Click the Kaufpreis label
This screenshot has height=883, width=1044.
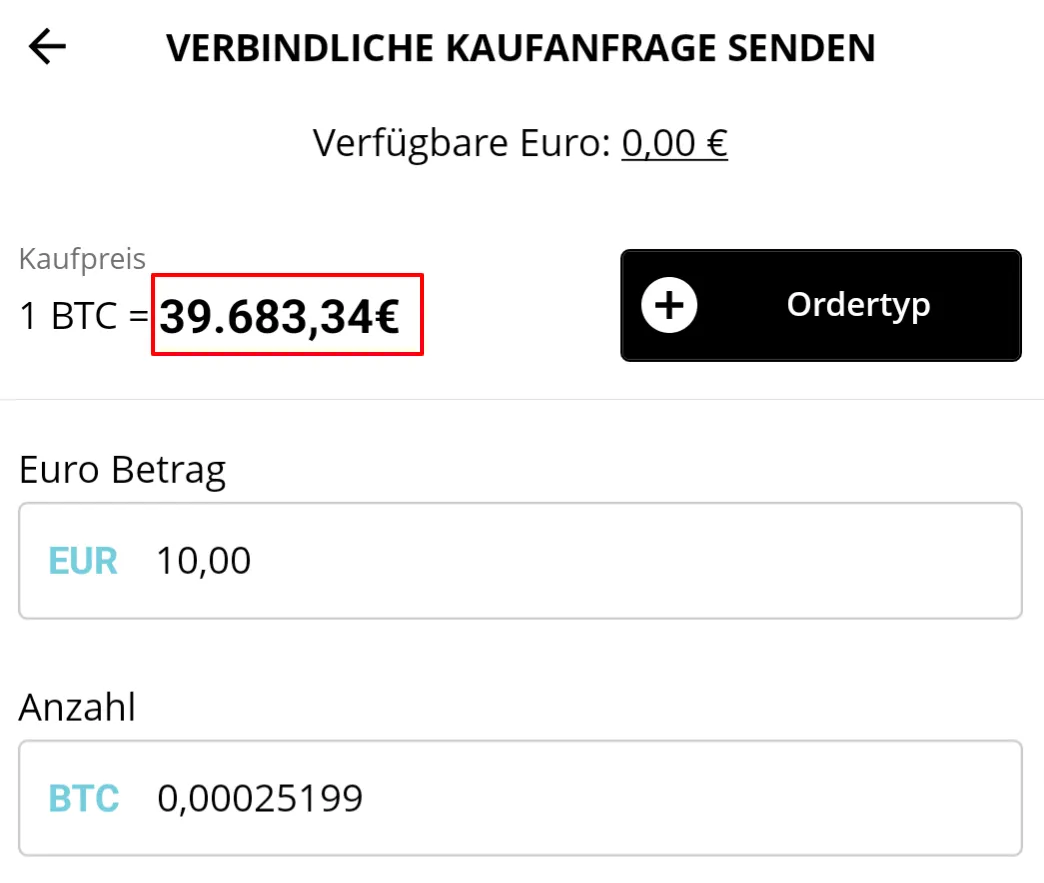(x=82, y=257)
